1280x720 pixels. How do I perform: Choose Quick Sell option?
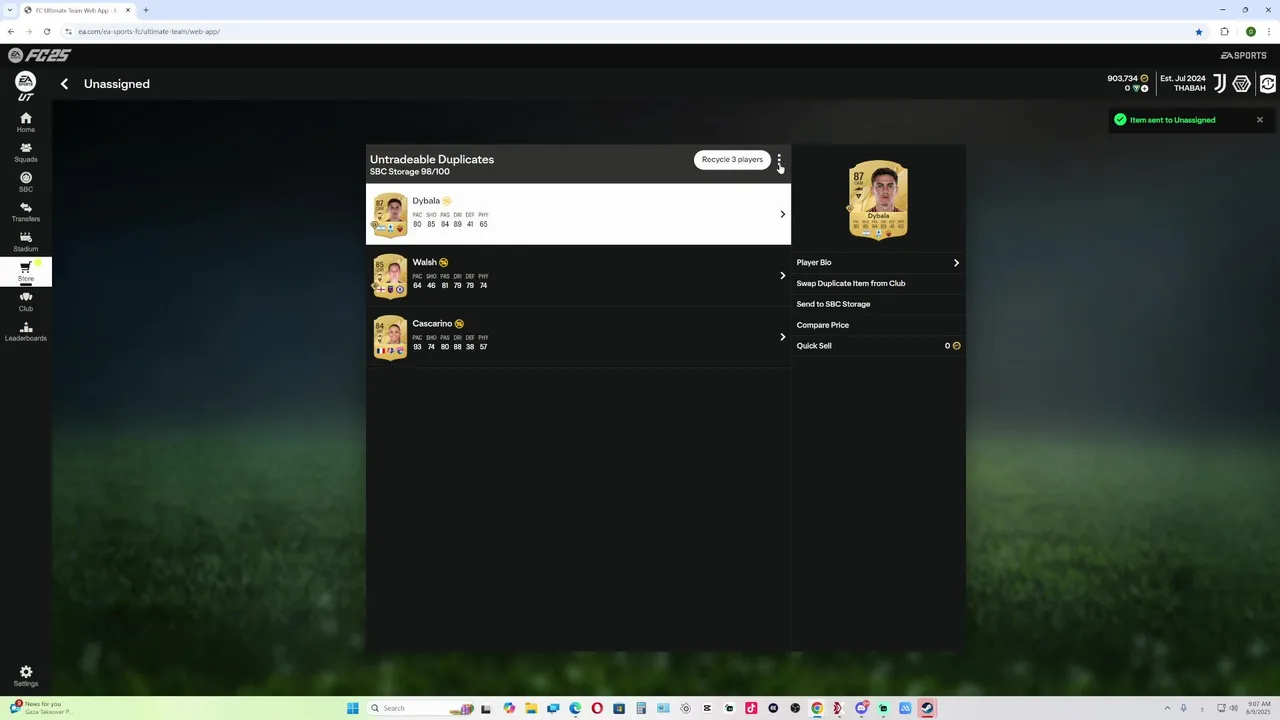pos(878,346)
